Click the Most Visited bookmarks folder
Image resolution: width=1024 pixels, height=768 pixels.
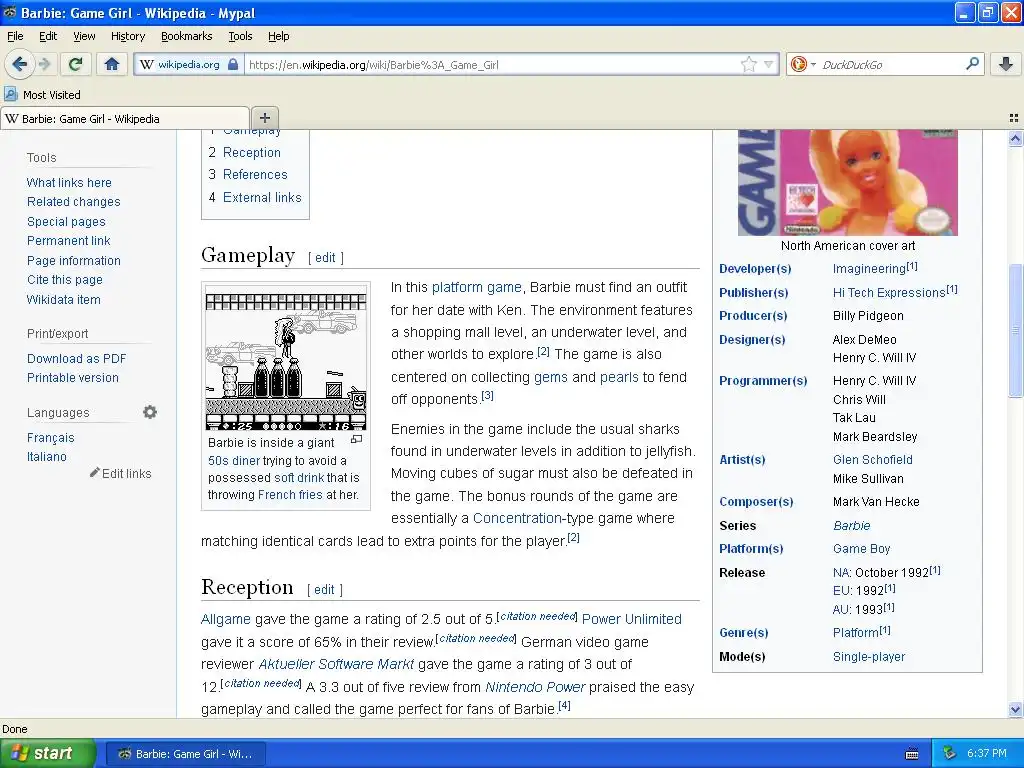click(42, 95)
